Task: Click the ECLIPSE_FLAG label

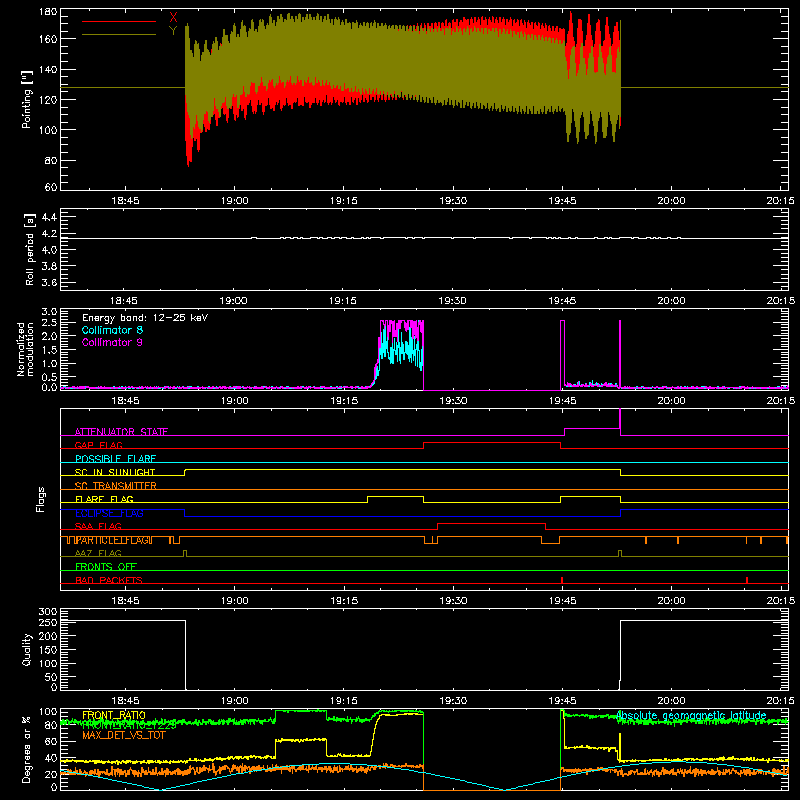Action: point(109,513)
